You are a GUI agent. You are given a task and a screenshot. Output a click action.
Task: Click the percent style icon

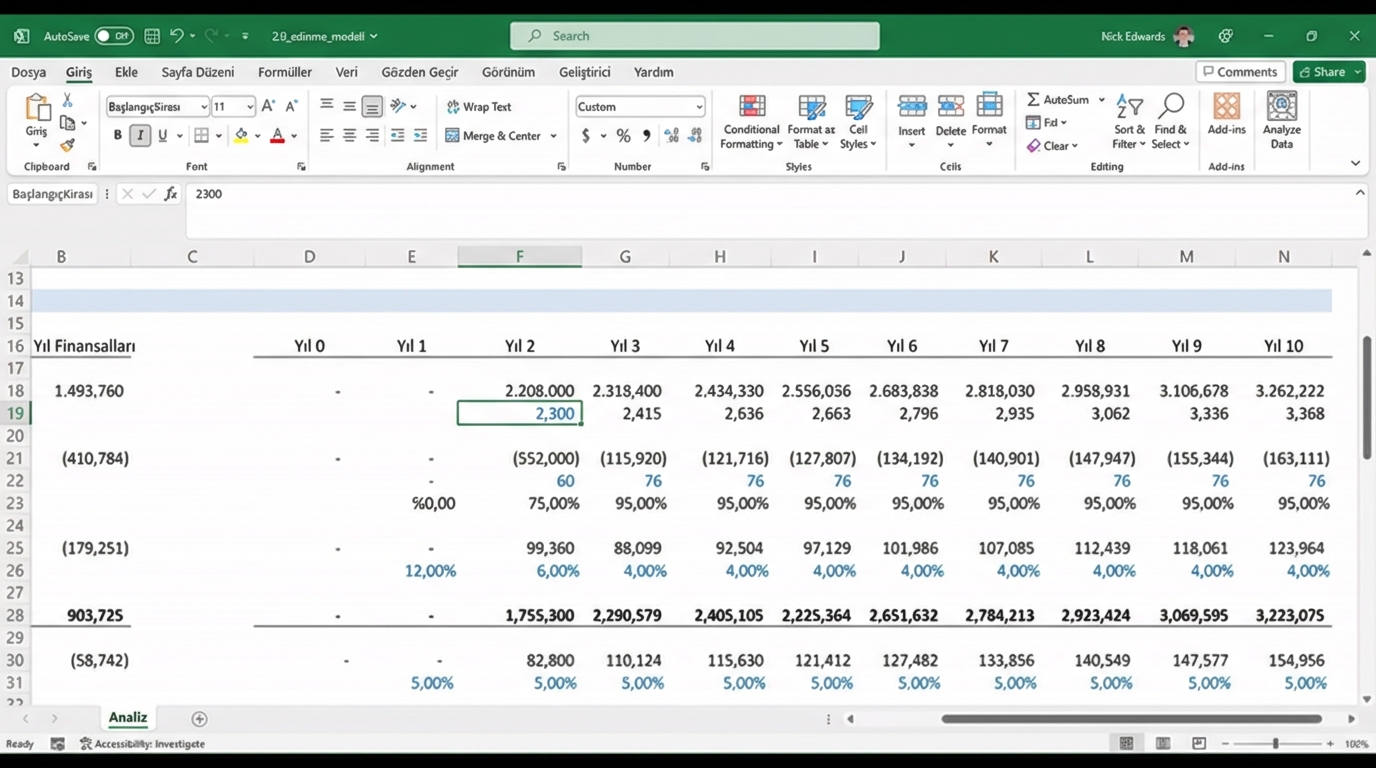623,136
